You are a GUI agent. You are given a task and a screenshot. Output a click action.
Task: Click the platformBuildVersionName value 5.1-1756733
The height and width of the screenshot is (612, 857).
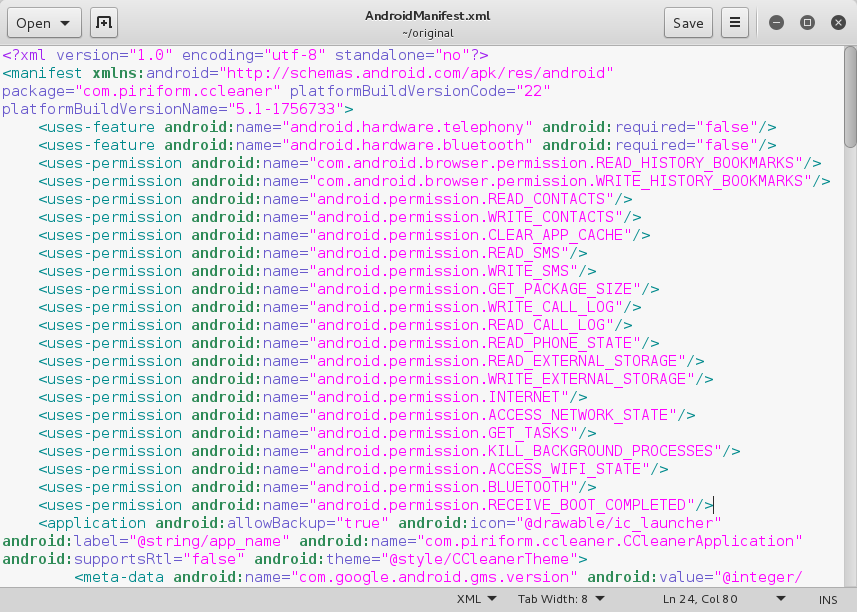tap(285, 109)
